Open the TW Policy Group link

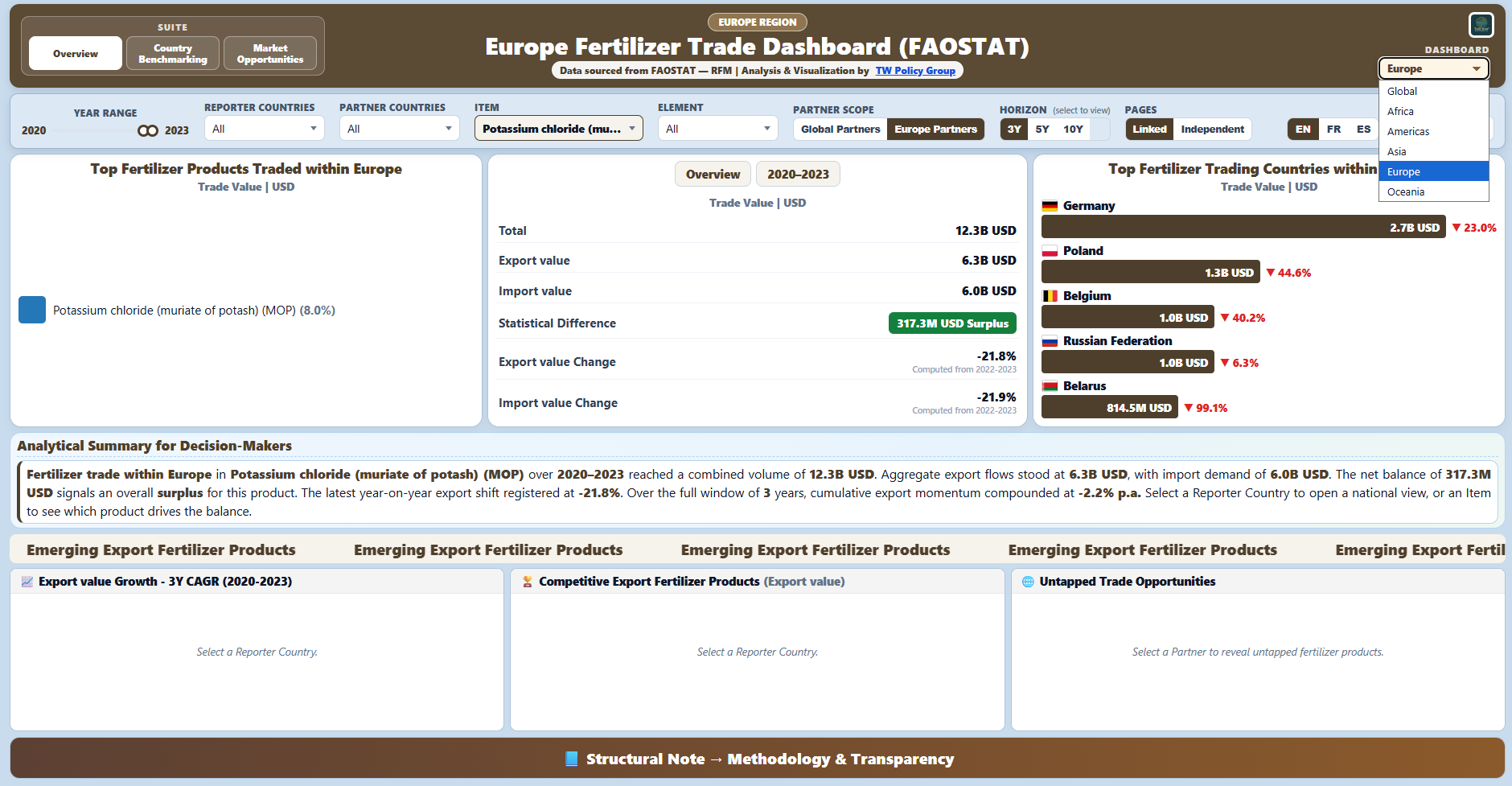(915, 71)
